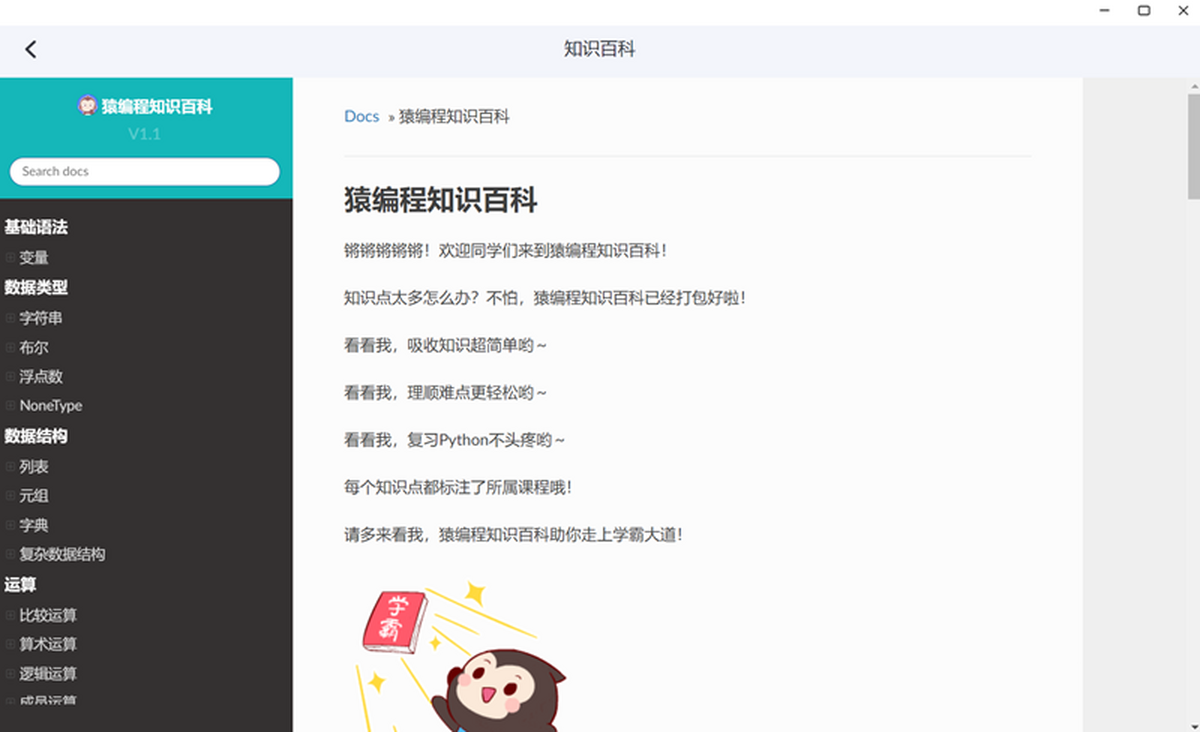Image resolution: width=1200 pixels, height=732 pixels.
Task: Maximize the application window
Action: pos(1144,11)
